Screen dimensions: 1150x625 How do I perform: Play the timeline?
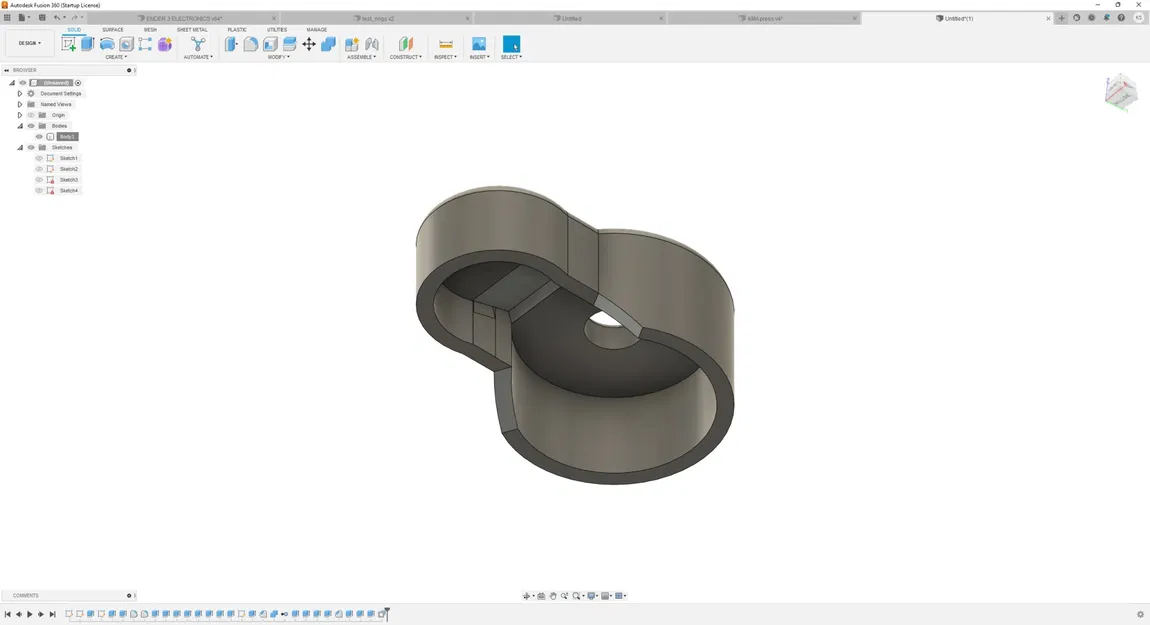pyautogui.click(x=29, y=614)
